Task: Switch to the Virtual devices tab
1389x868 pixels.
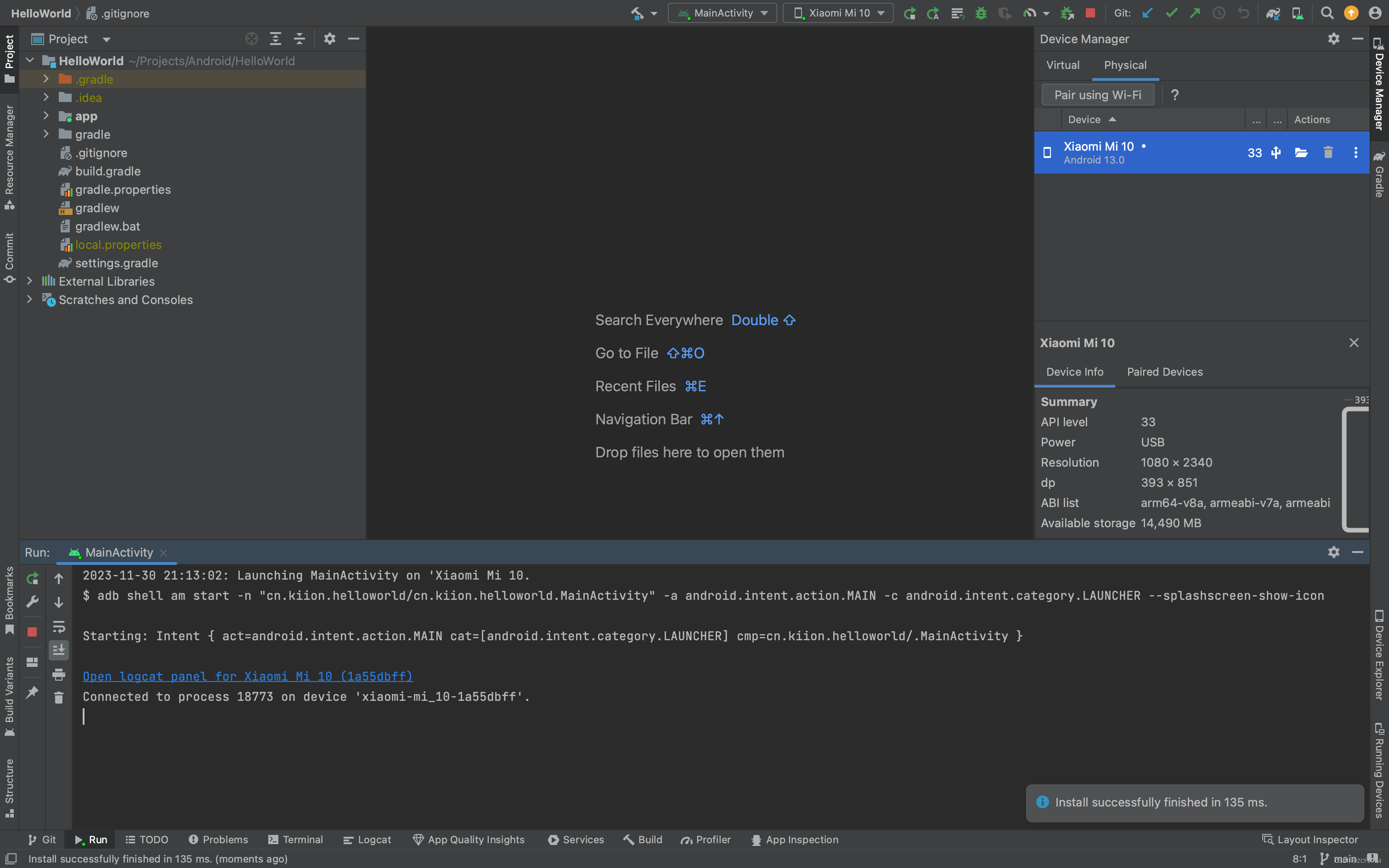Action: click(x=1062, y=65)
